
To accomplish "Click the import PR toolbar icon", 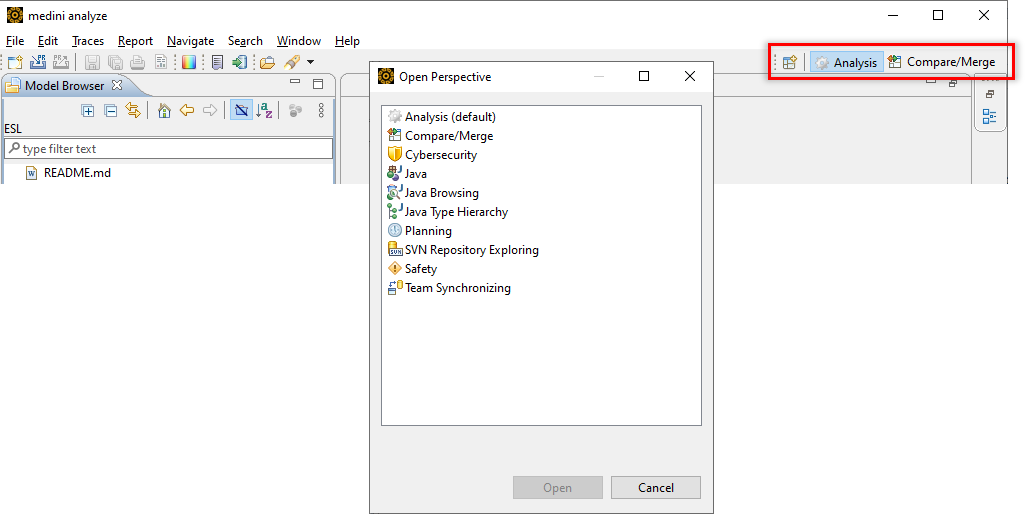I will pos(38,62).
